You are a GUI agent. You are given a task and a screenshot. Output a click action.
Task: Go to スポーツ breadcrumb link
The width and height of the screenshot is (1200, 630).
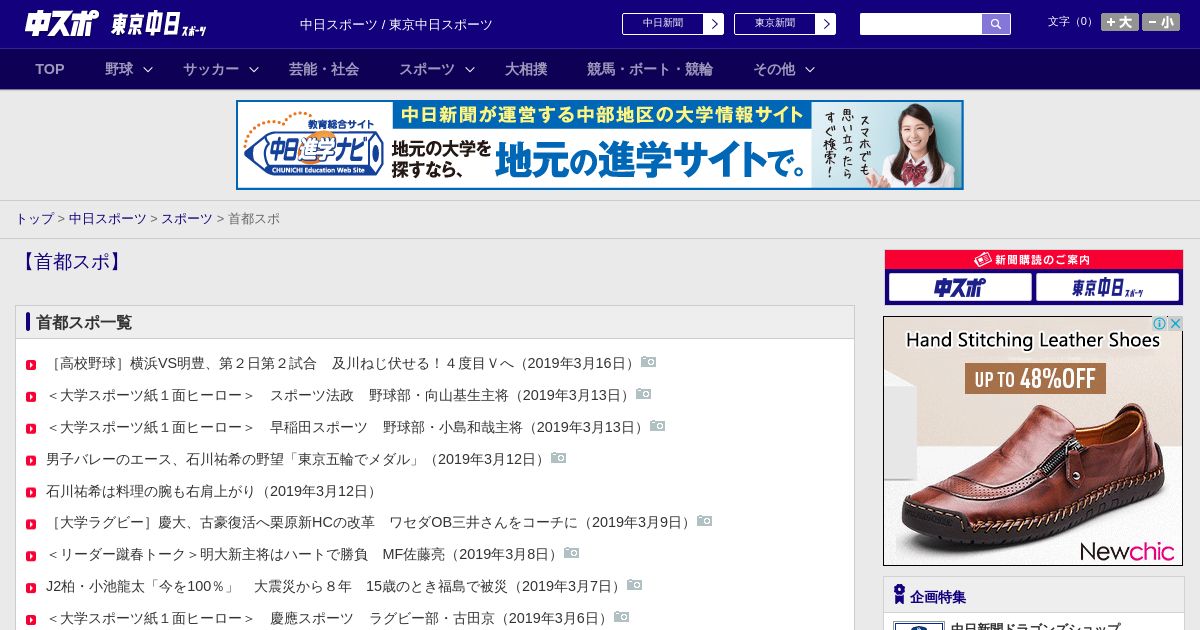187,218
